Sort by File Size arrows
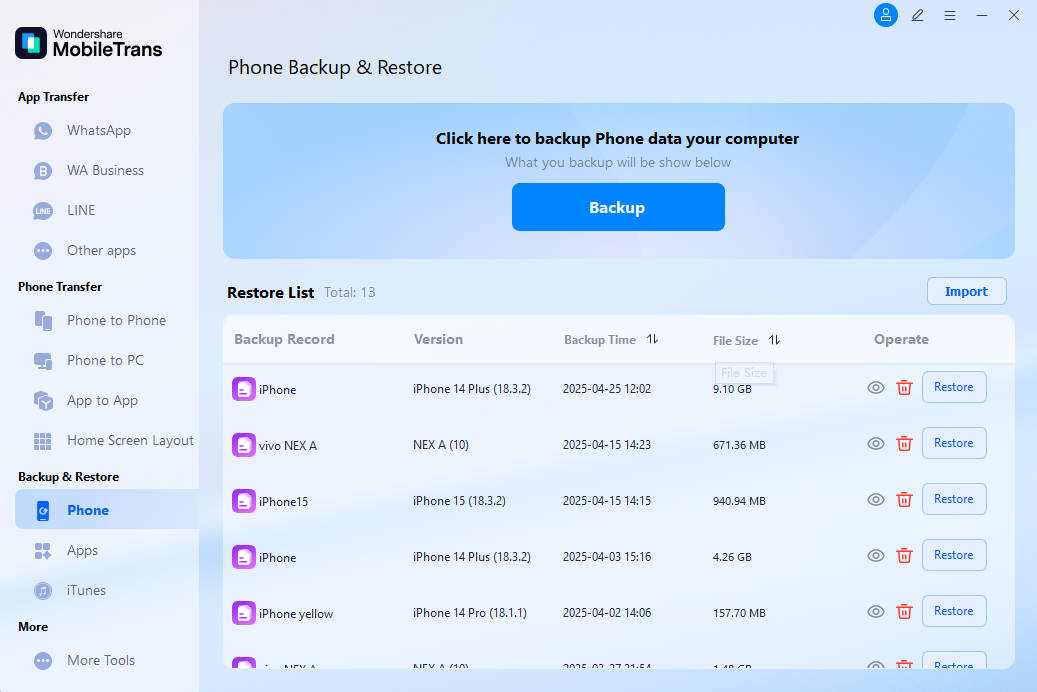Image resolution: width=1037 pixels, height=692 pixels. point(774,340)
